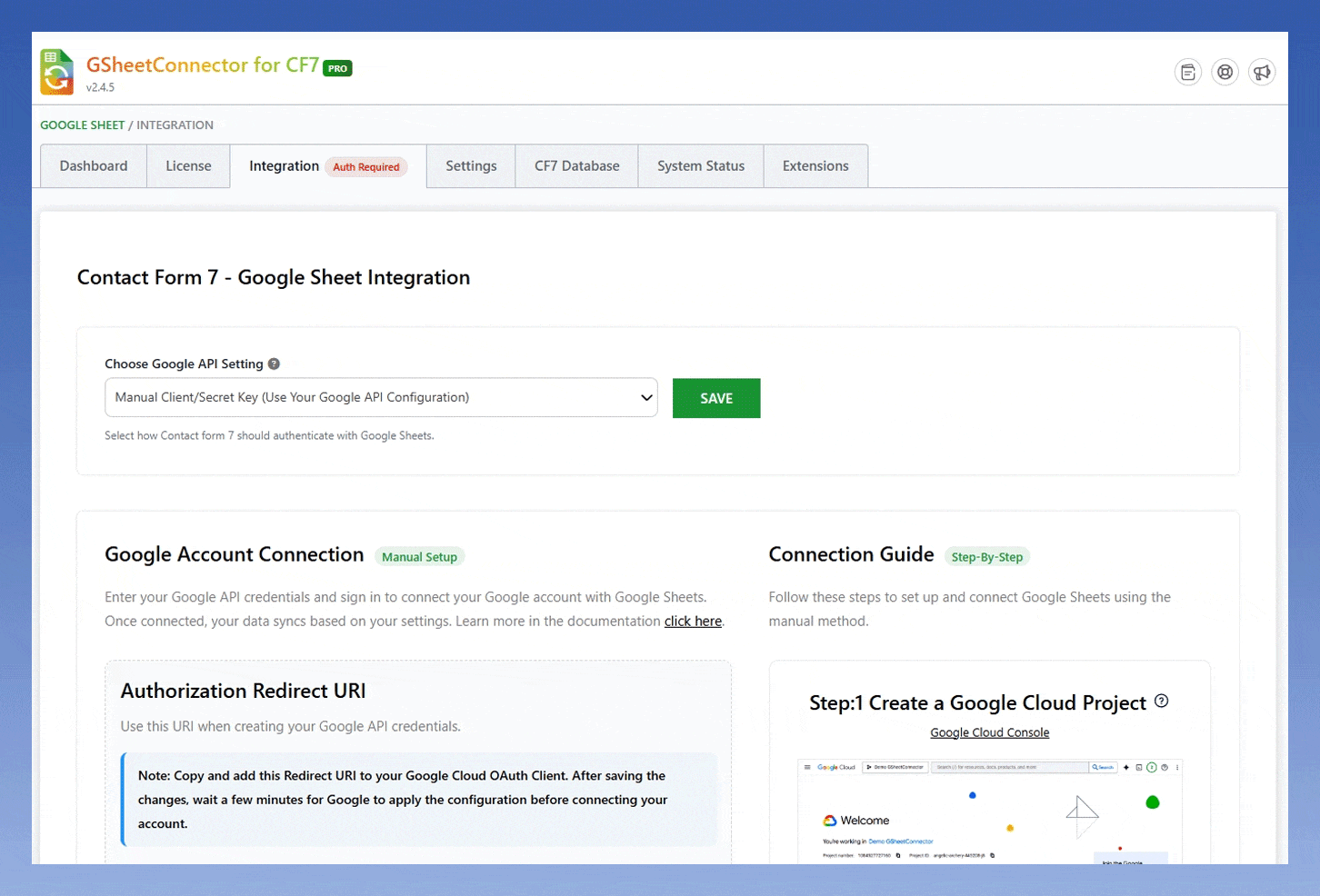Click the Authorization Redirect URI heading
The image size is (1320, 896).
click(x=243, y=691)
